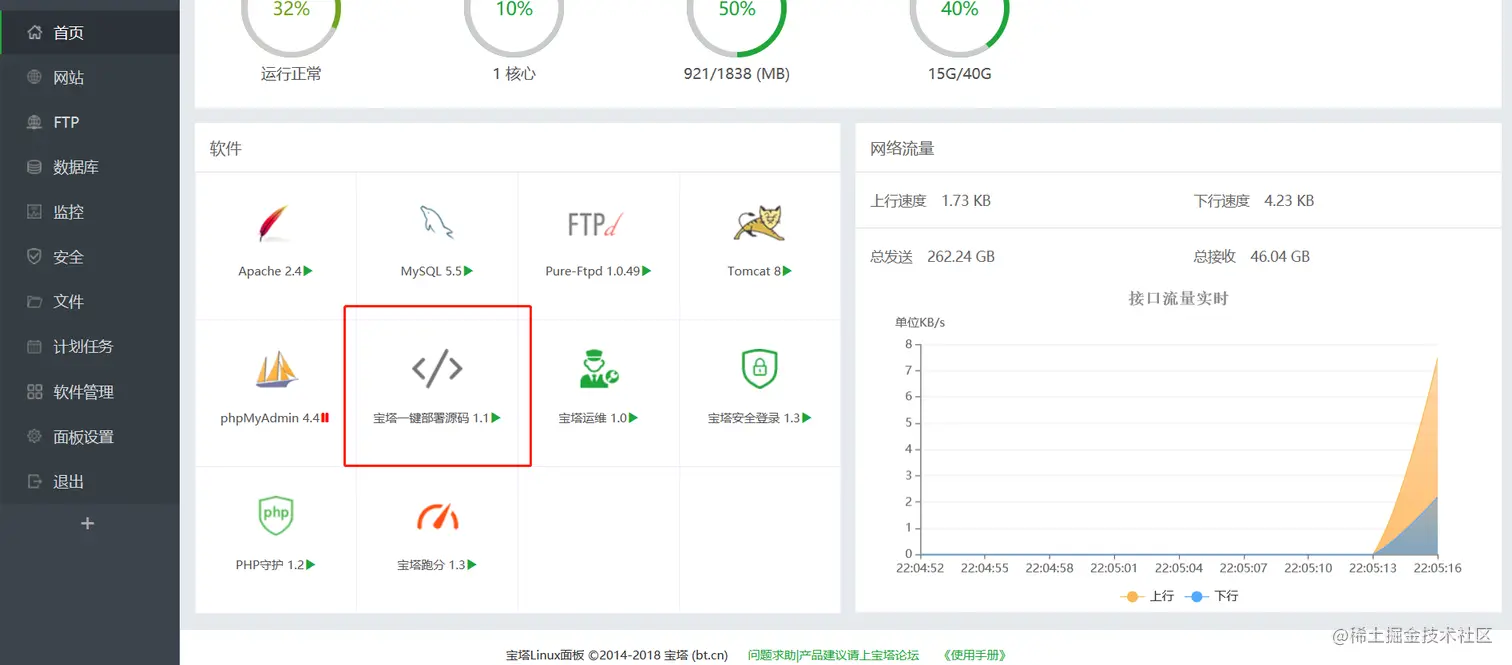Screen dimensions: 1512x665
Task: Click the home icon beside 首页
Action: [35, 33]
